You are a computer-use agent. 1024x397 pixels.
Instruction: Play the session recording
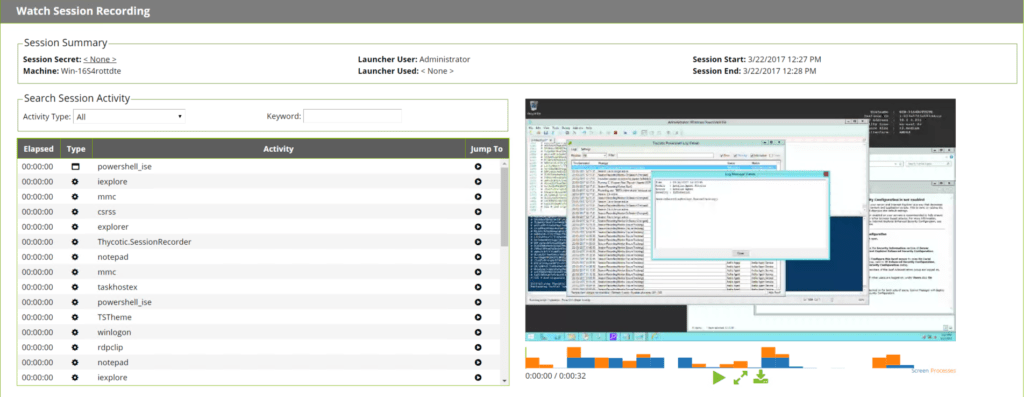point(719,377)
